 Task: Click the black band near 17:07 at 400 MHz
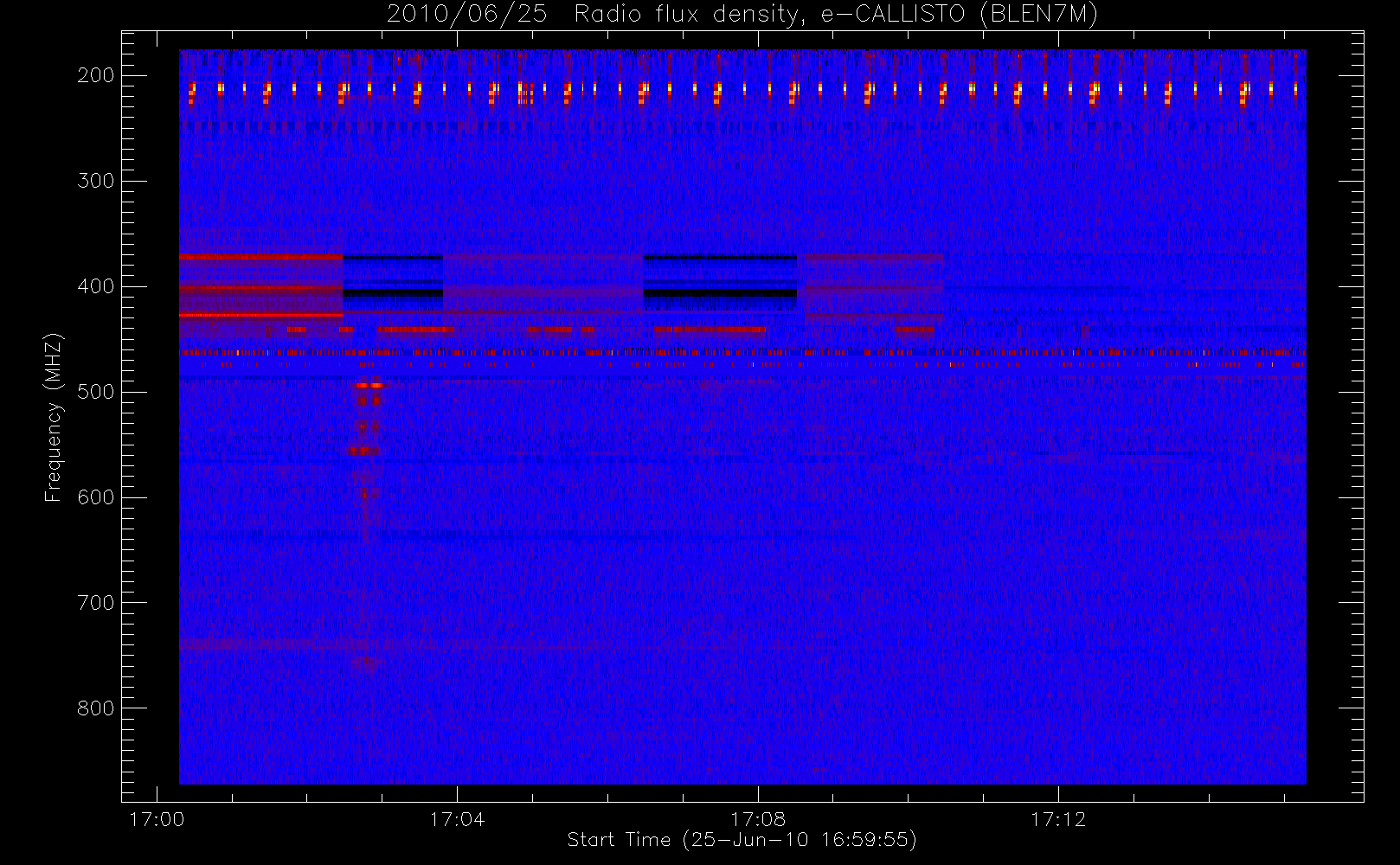point(720,293)
